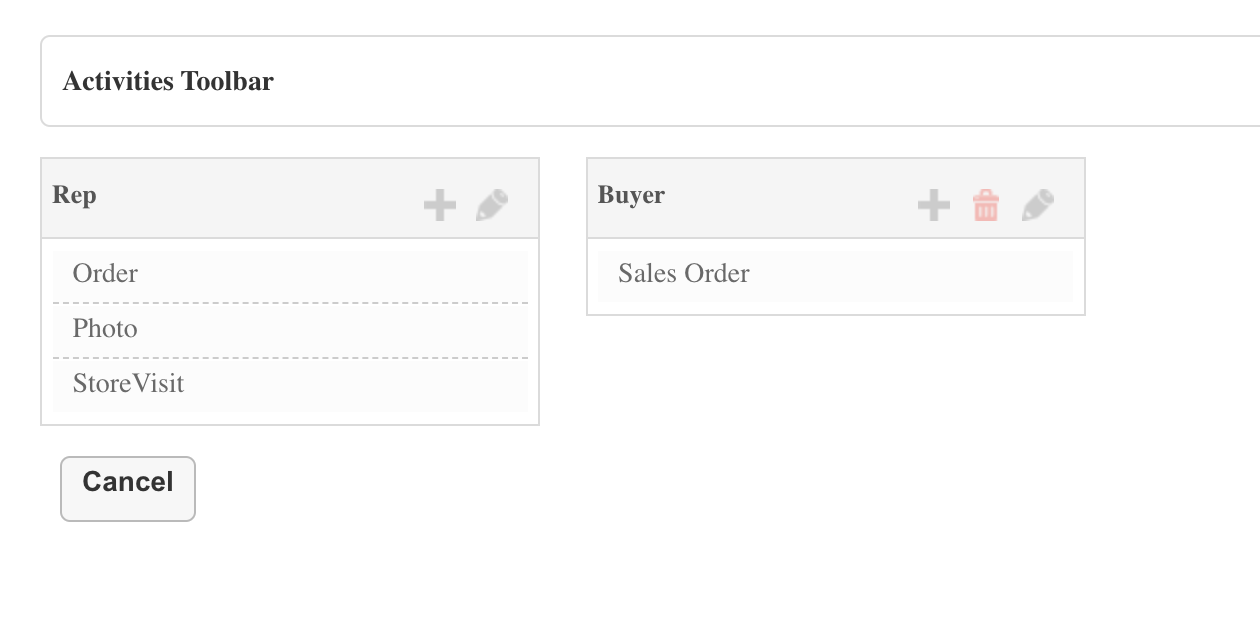
Task: Cancel and leave the Activities Toolbar
Action: 128,489
